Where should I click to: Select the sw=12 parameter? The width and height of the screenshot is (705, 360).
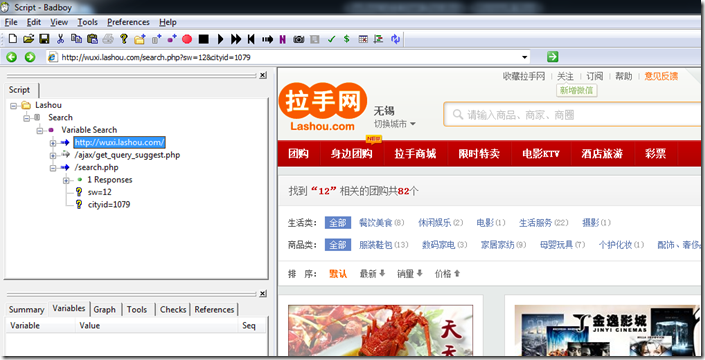tap(99, 192)
